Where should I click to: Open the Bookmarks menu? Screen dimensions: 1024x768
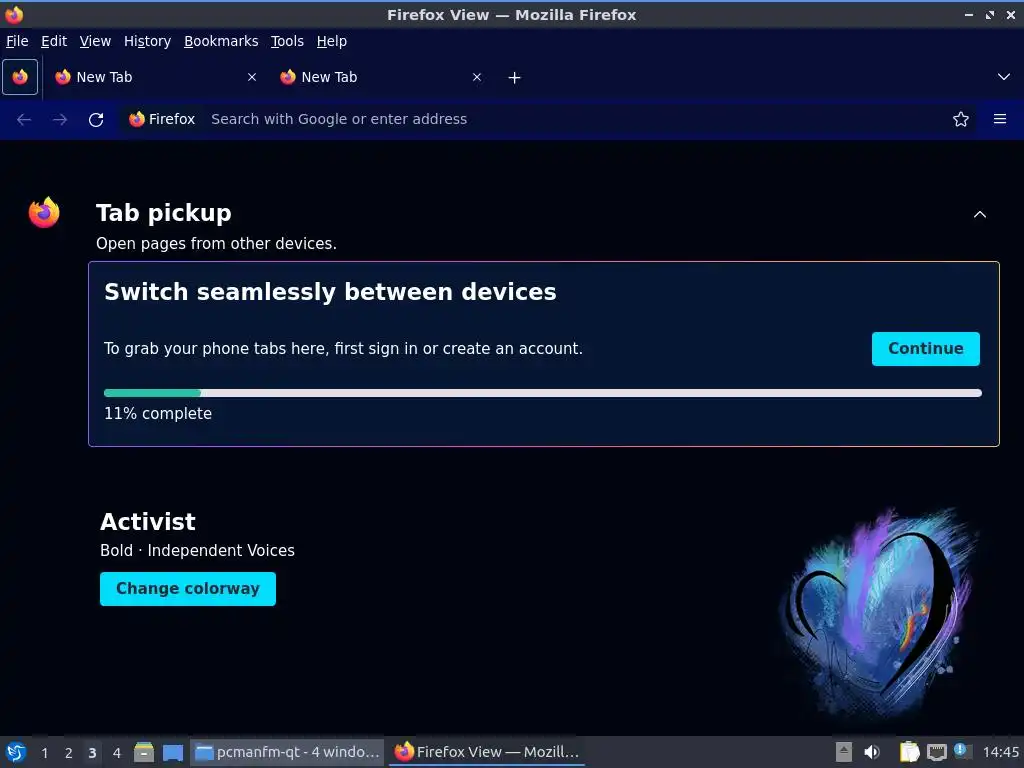pos(221,41)
